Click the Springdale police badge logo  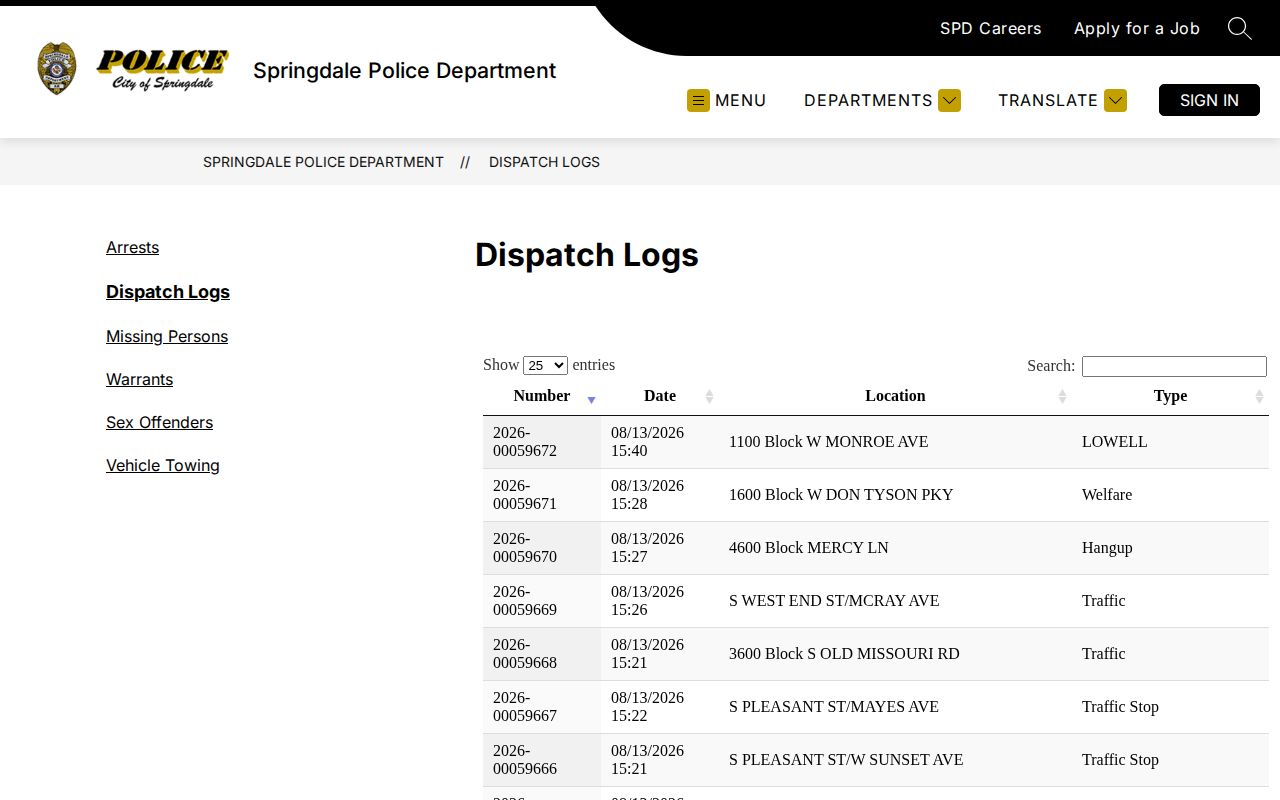57,69
